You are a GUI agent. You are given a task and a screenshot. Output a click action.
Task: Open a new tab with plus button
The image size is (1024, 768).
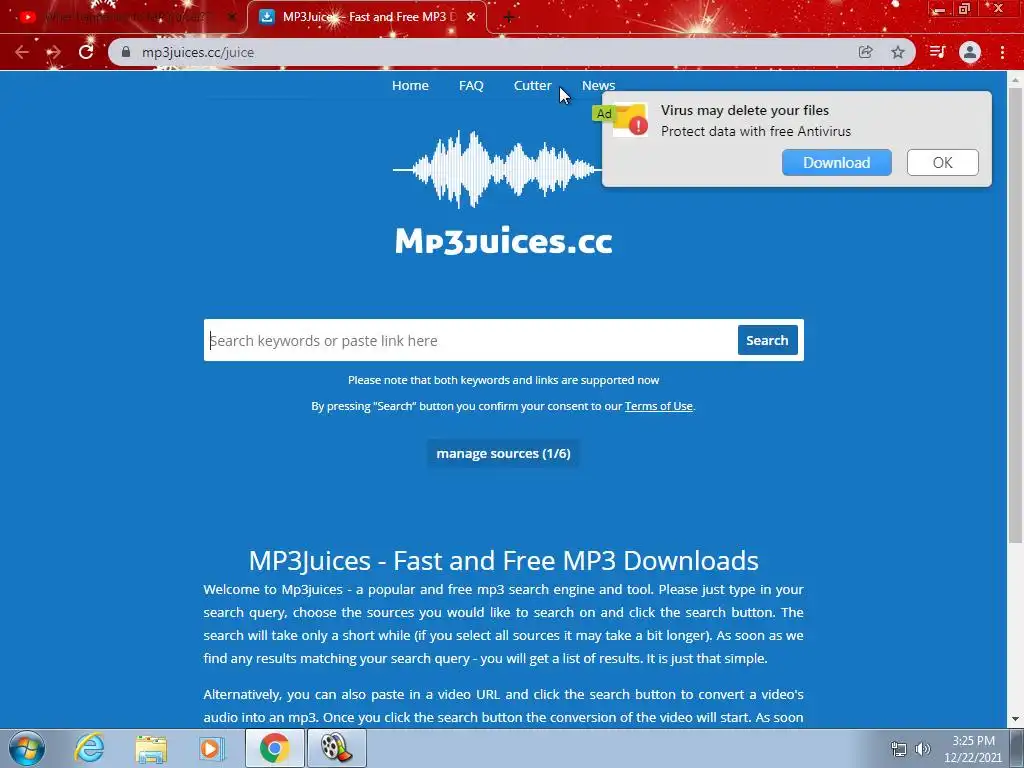509,17
